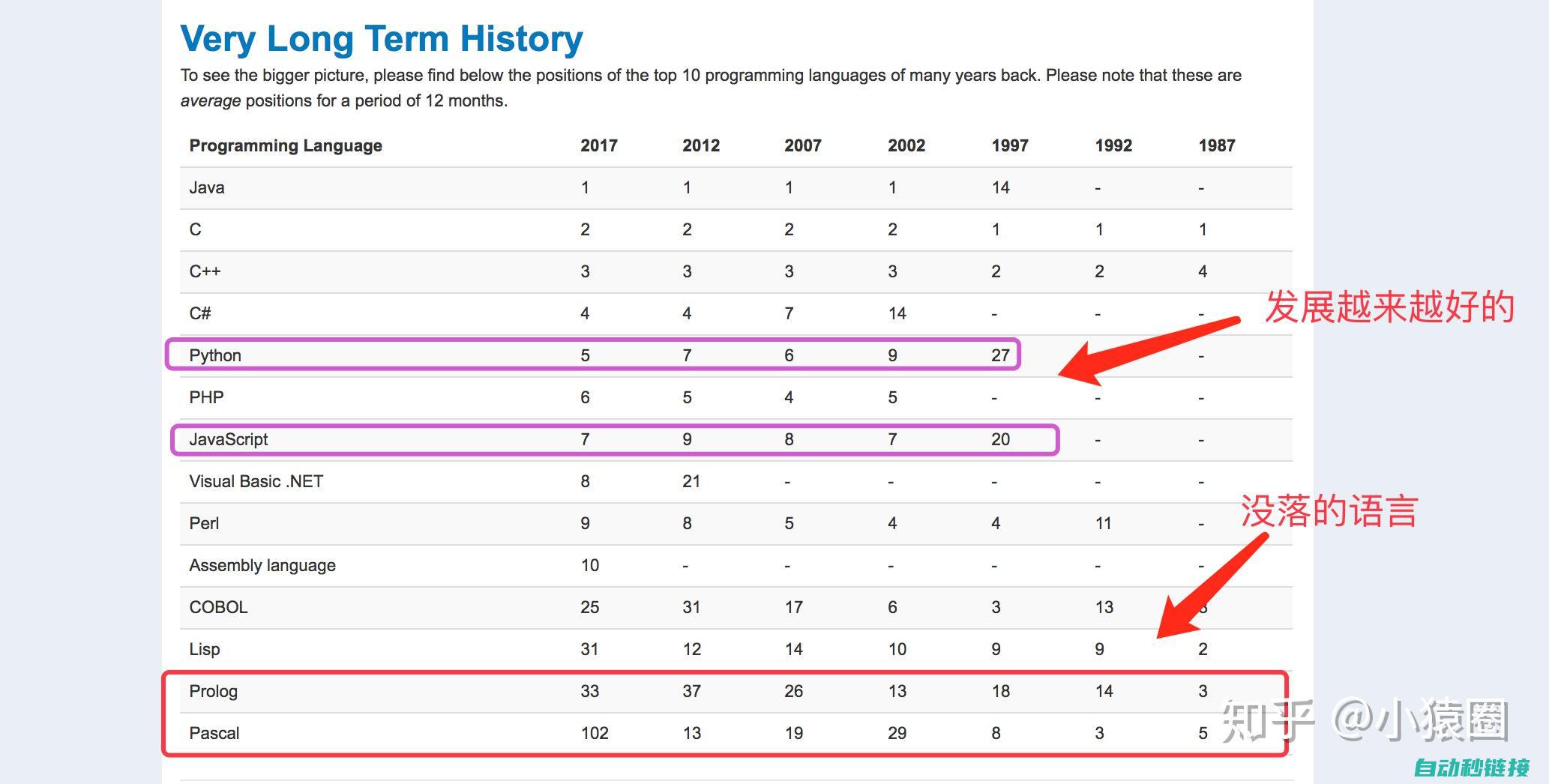Click the 2002 column header
The height and width of the screenshot is (784, 1549).
906,145
